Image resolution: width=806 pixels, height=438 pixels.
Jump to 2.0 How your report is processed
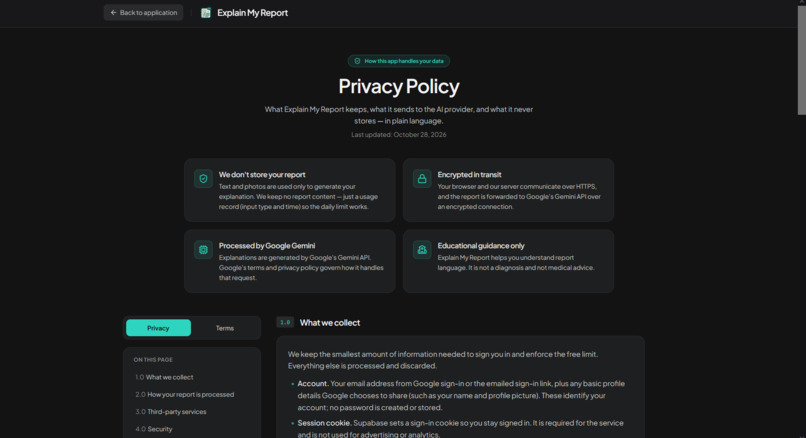[185, 394]
